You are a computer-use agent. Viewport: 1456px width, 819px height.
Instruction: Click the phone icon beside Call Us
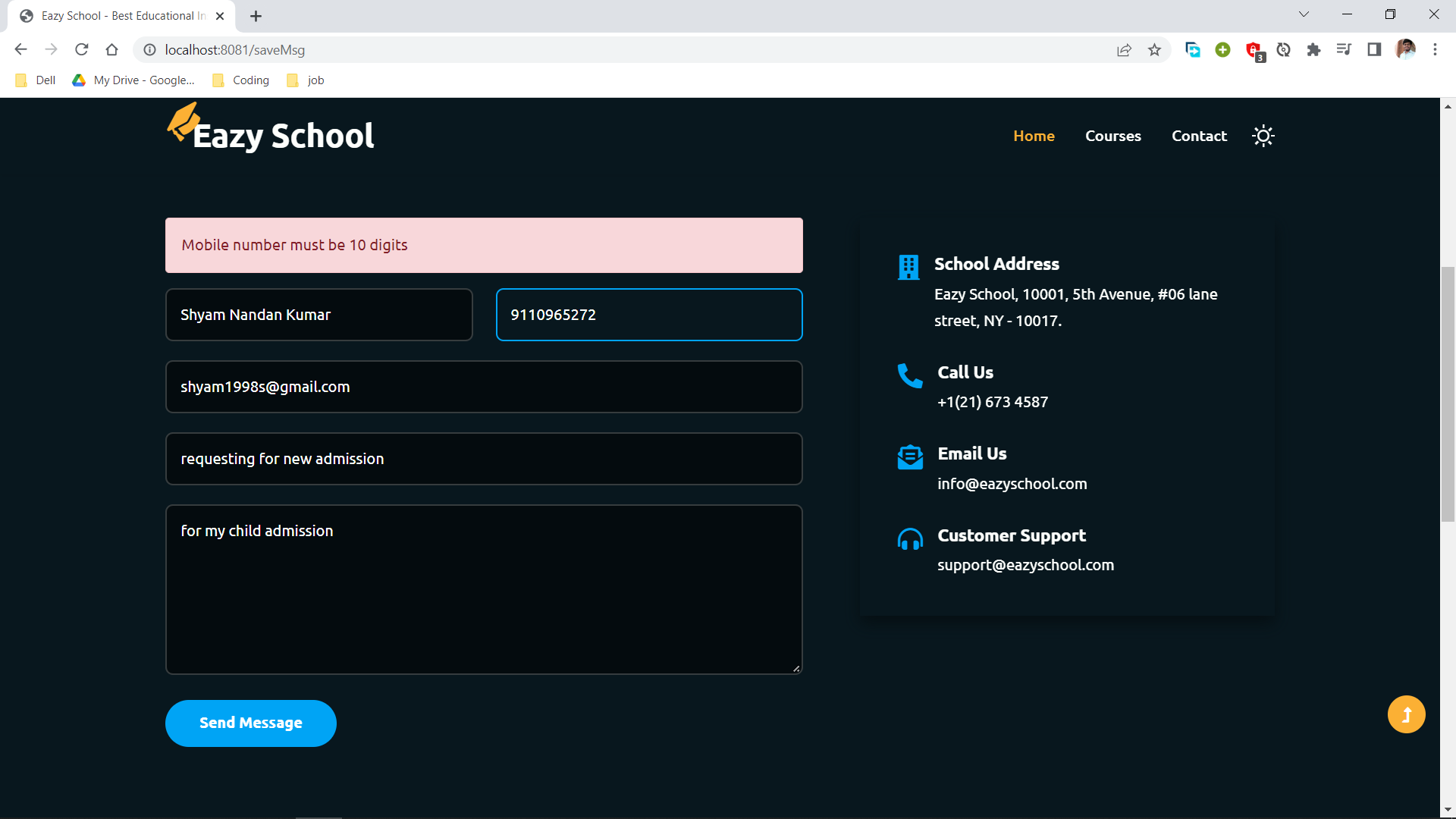(909, 375)
